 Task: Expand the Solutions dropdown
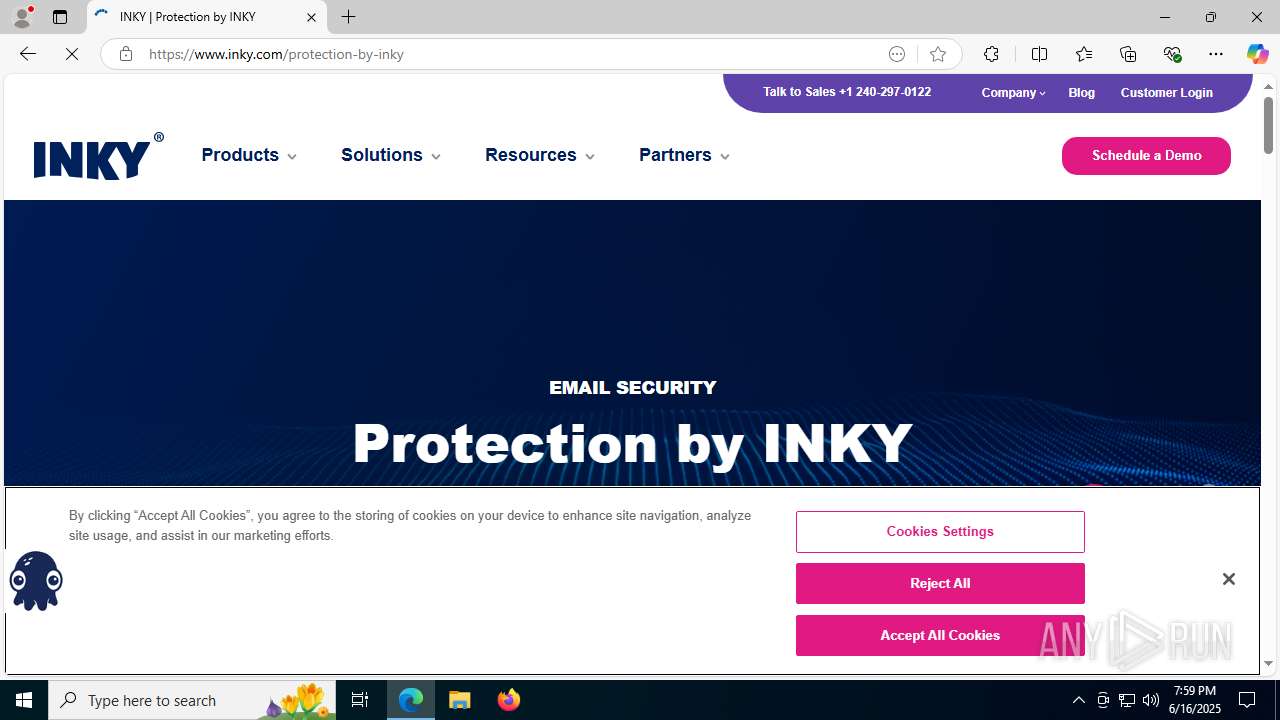(391, 155)
